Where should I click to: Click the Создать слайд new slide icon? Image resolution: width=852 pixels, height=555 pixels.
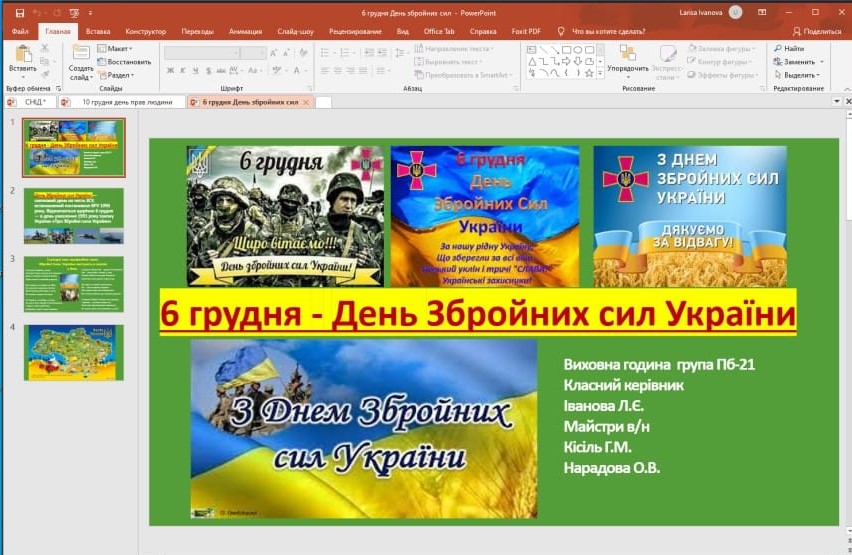(x=81, y=55)
